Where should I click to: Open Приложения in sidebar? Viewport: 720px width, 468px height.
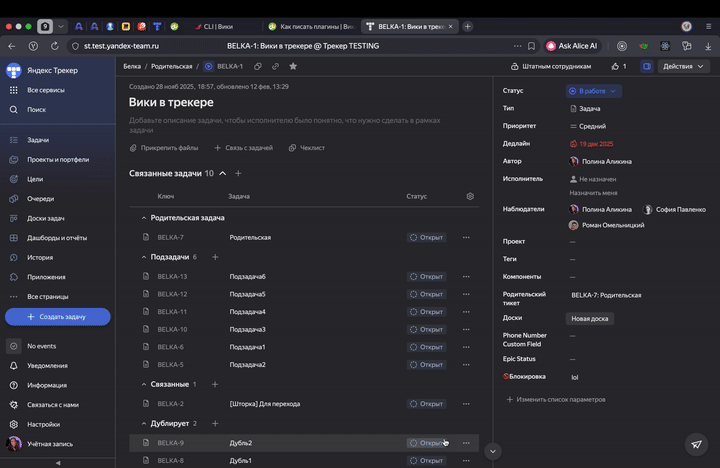point(46,277)
